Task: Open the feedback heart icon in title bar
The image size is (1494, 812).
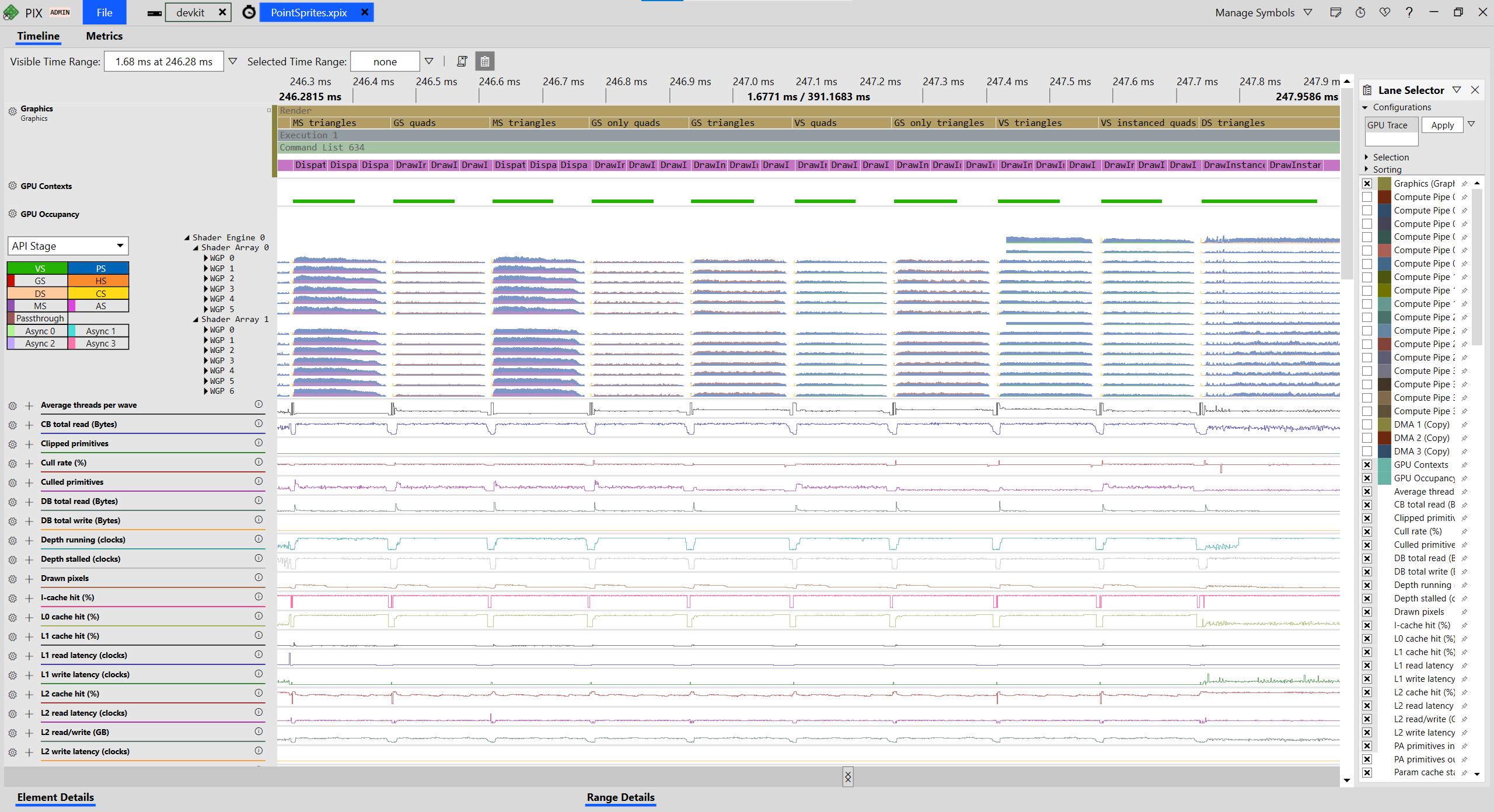Action: coord(1384,12)
